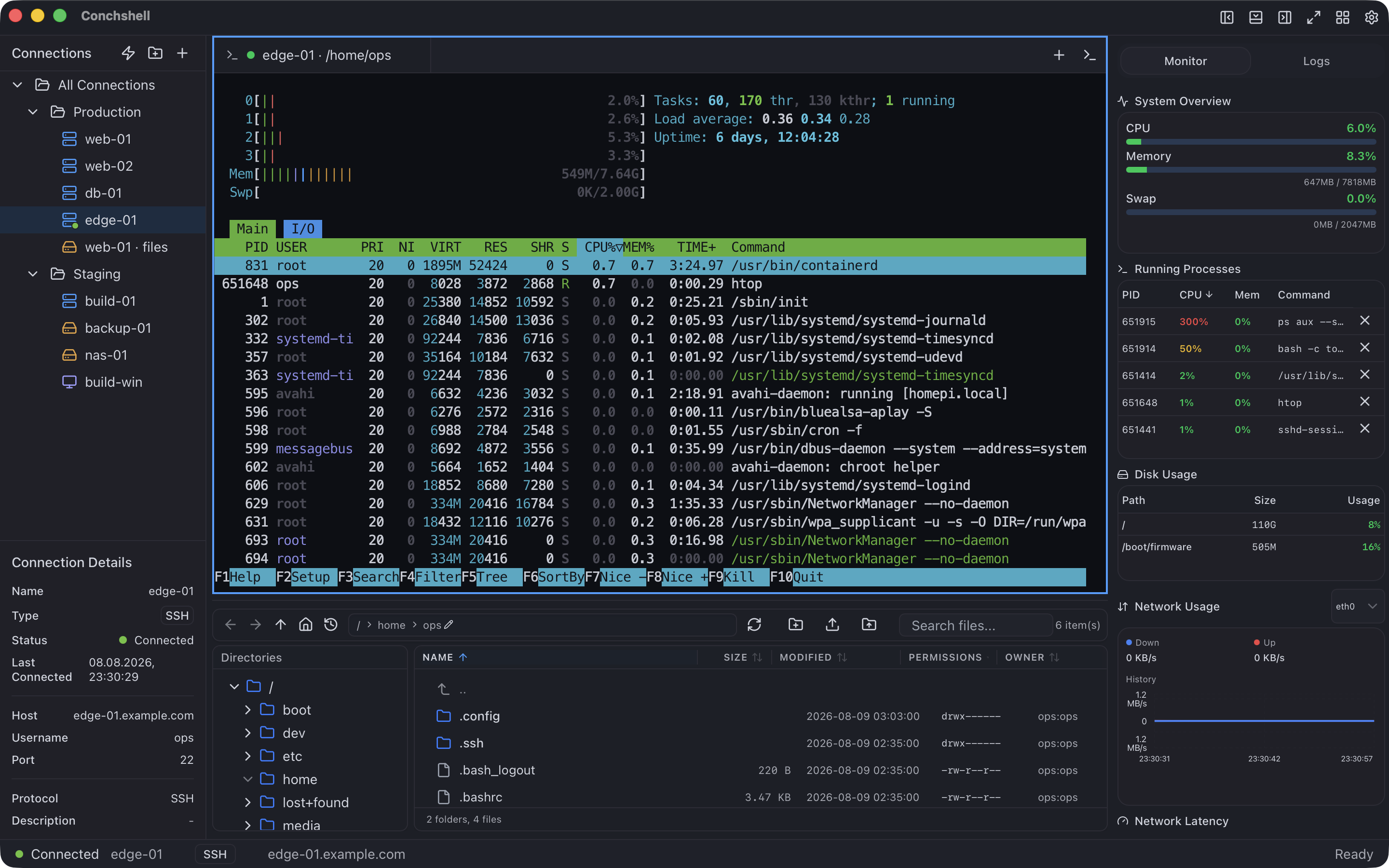Switch to Logs tab
This screenshot has height=868, width=1389.
[x=1316, y=61]
